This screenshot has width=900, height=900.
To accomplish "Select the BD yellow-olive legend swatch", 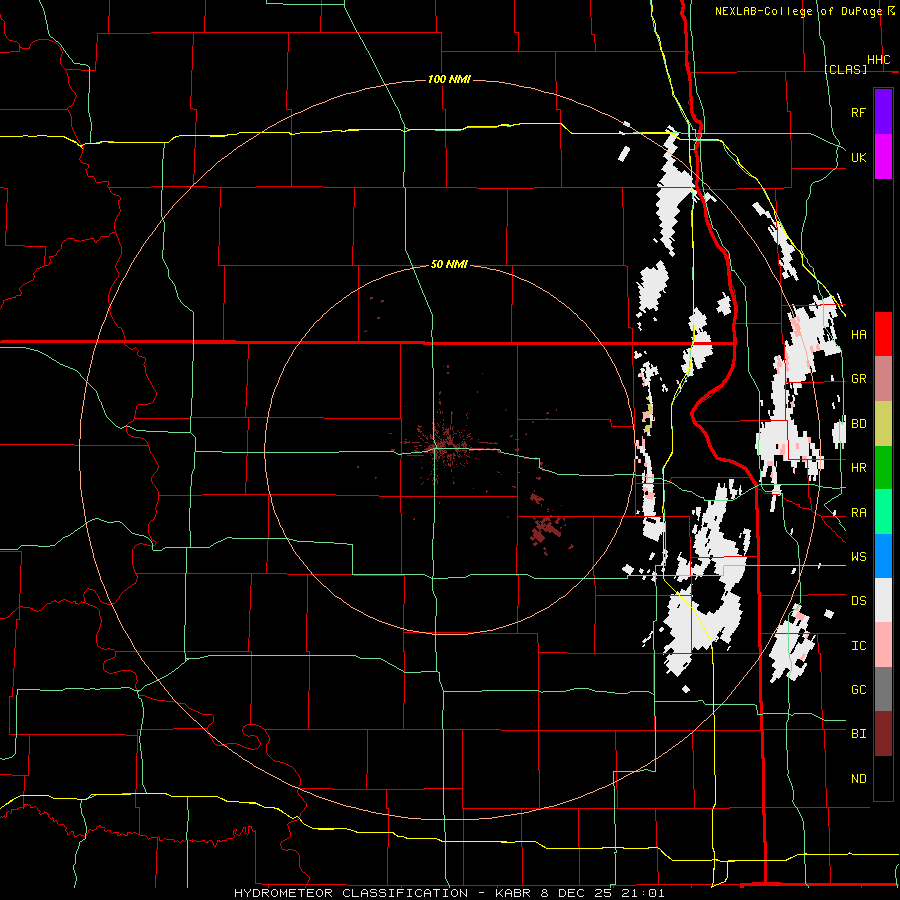I will (883, 424).
